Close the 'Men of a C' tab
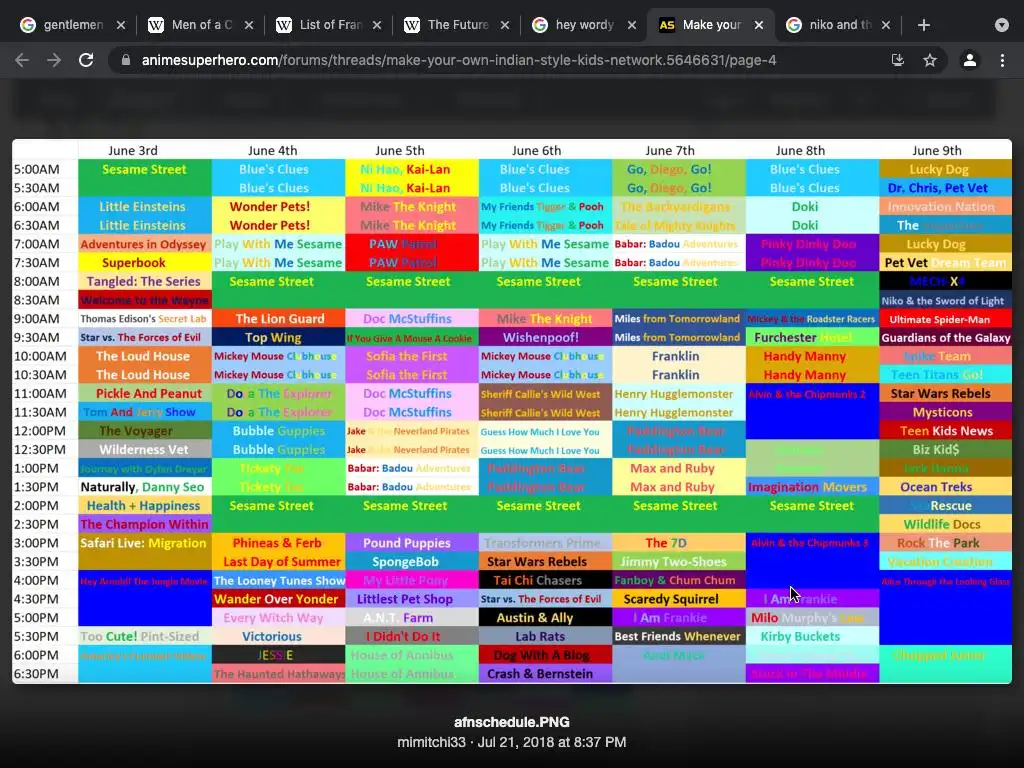1024x768 pixels. click(249, 25)
